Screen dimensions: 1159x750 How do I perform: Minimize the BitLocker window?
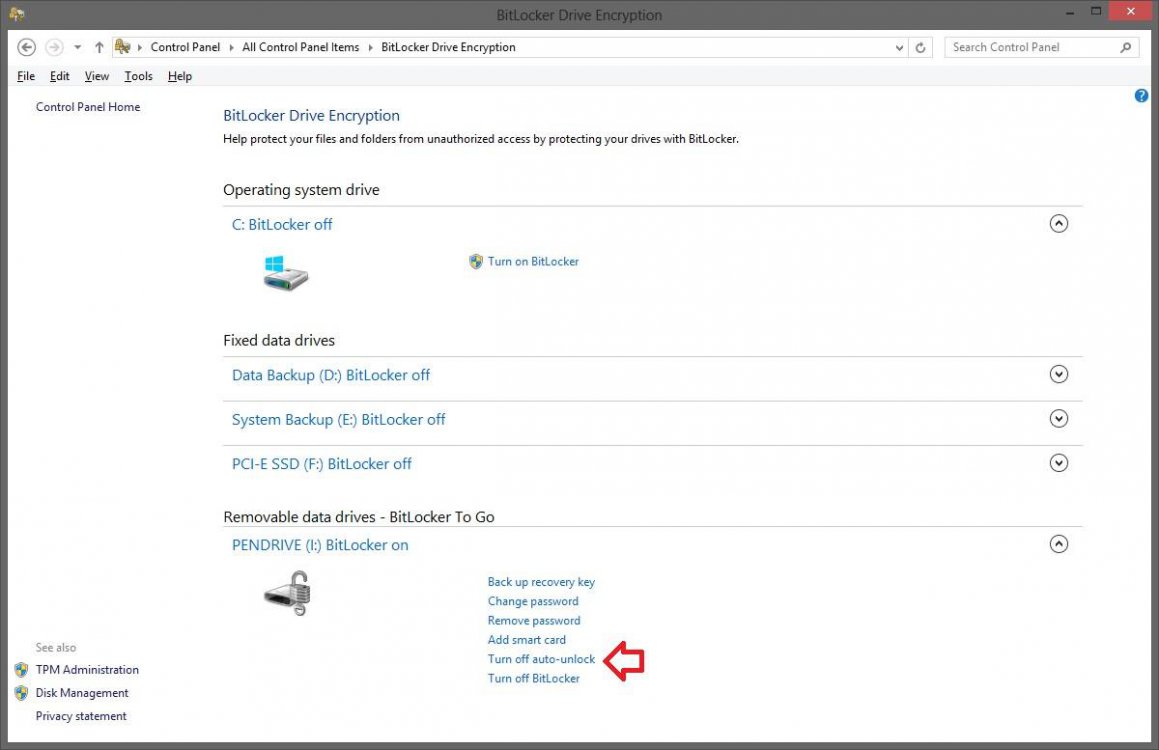pos(1070,13)
